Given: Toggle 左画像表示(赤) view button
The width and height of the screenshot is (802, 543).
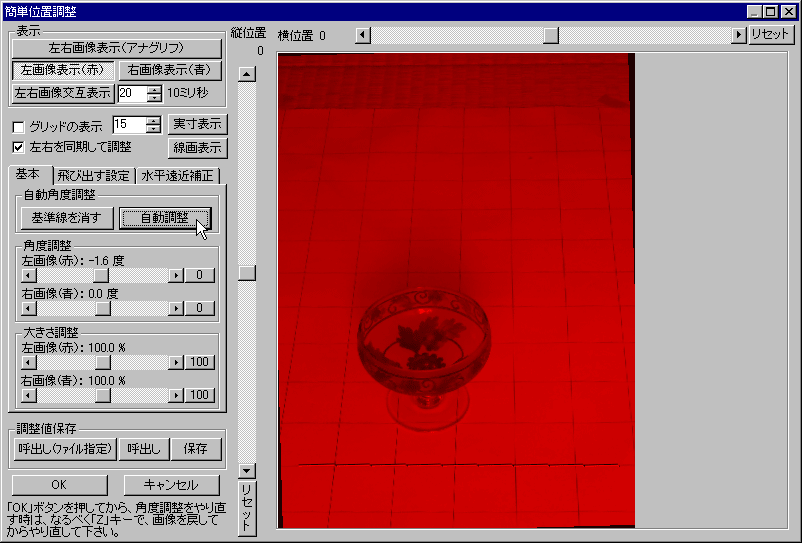Looking at the screenshot, I should (62, 71).
